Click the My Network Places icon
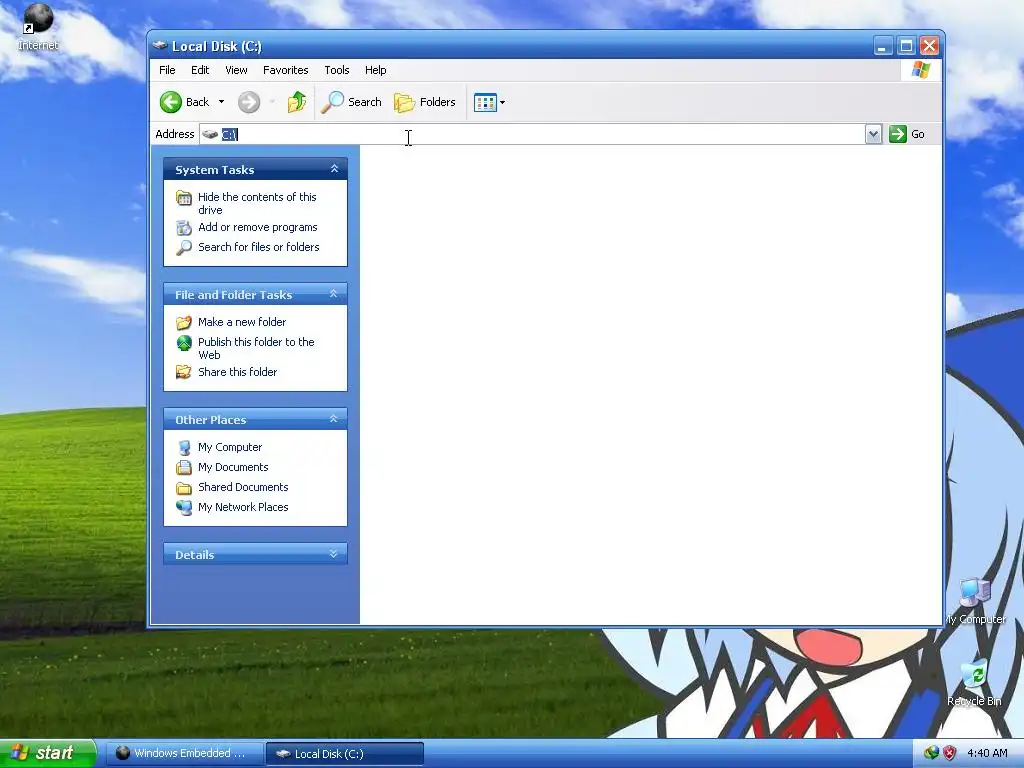Image resolution: width=1024 pixels, height=768 pixels. pyautogui.click(x=184, y=507)
